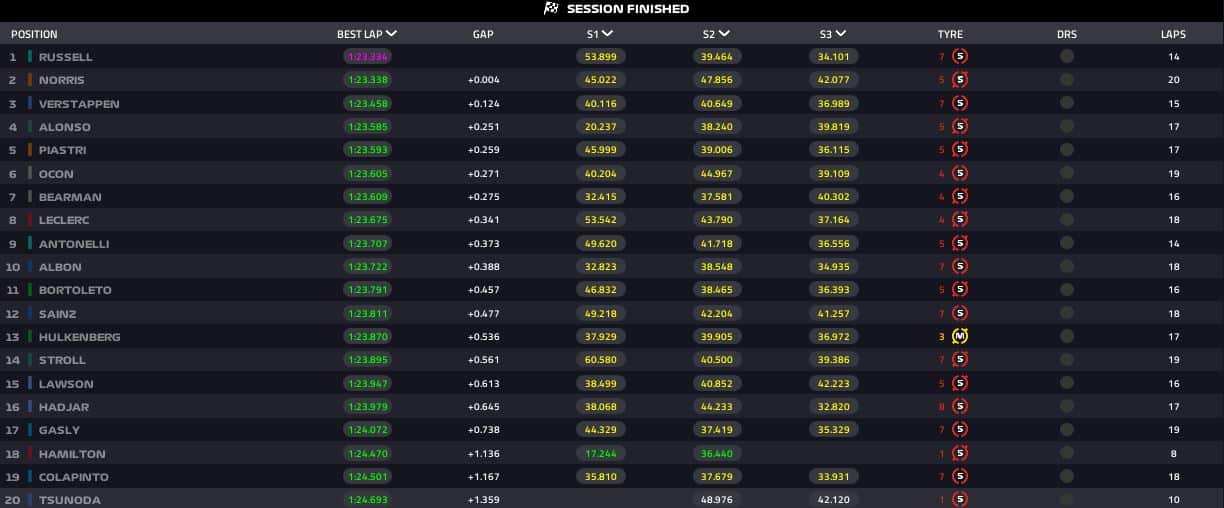This screenshot has height=508, width=1224.
Task: Click Alonso's soft tyre icon
Action: (960, 127)
